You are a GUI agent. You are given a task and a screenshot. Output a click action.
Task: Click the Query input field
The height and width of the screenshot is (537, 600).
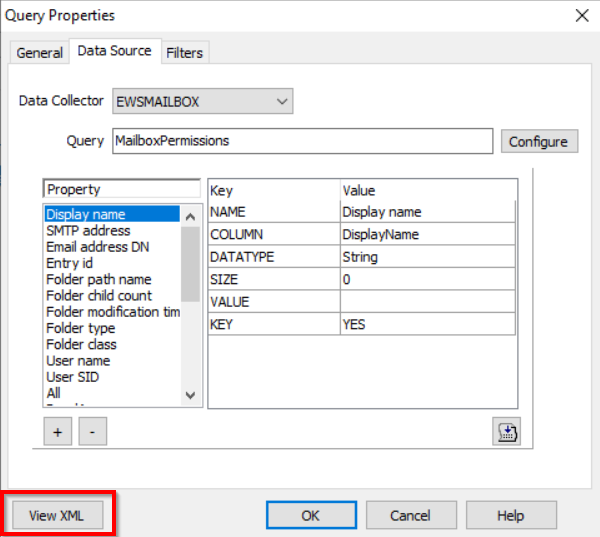[302, 141]
